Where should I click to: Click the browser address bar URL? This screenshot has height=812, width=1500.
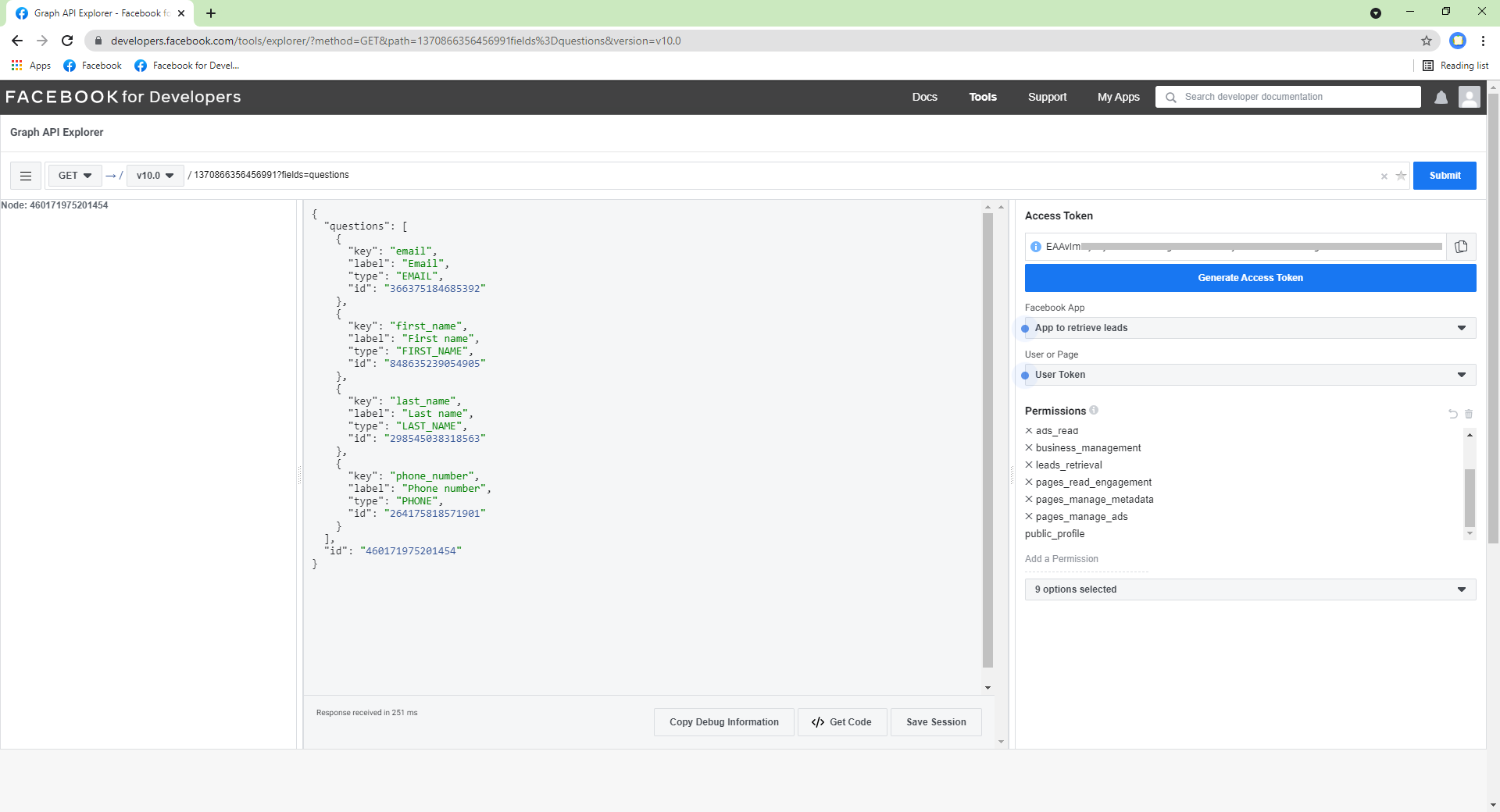pyautogui.click(x=395, y=41)
